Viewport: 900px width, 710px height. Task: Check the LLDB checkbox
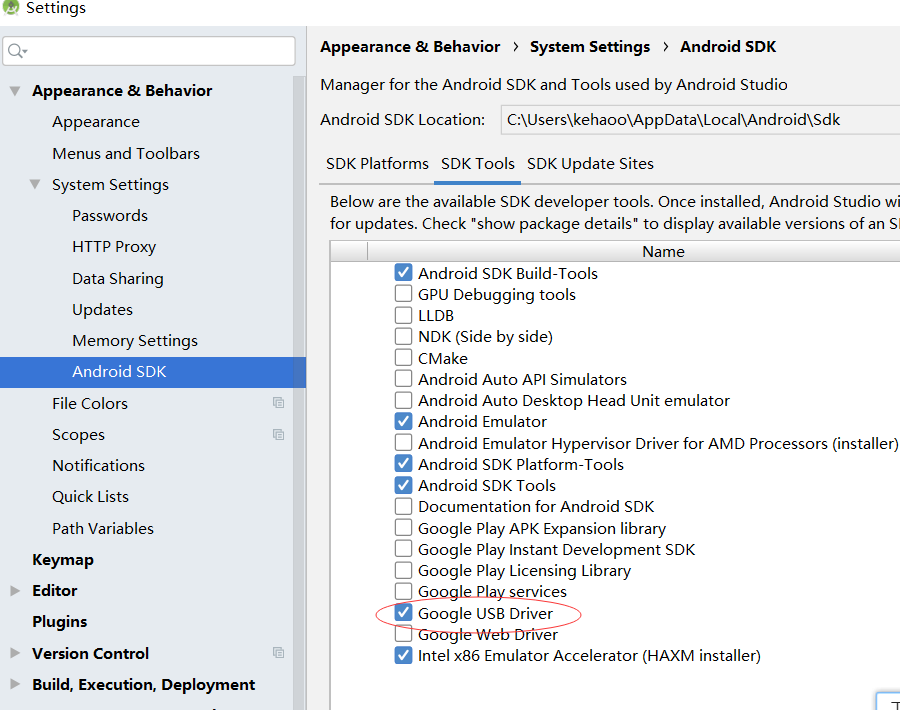(404, 315)
